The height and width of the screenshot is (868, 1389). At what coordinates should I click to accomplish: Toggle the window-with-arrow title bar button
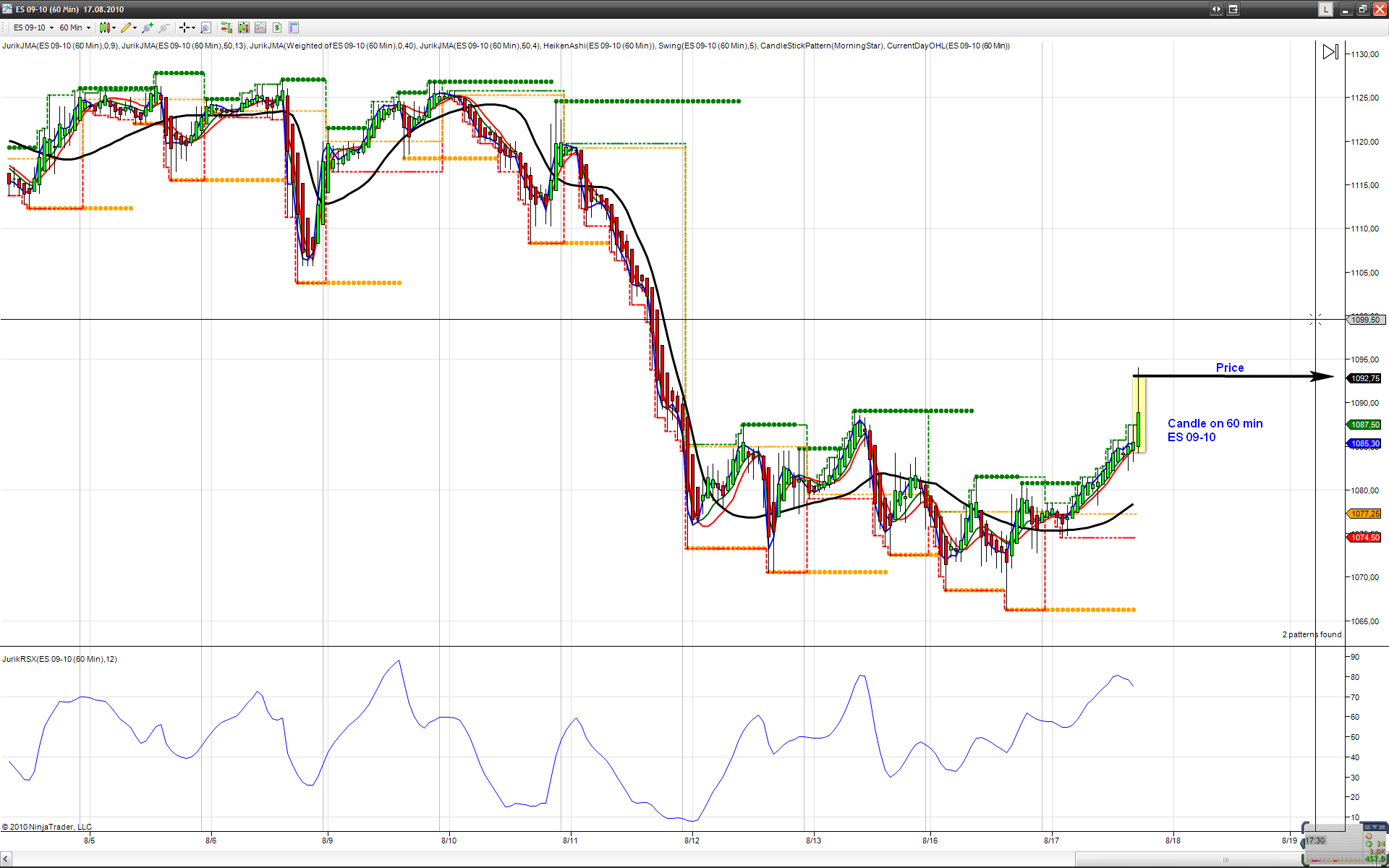(x=1233, y=9)
